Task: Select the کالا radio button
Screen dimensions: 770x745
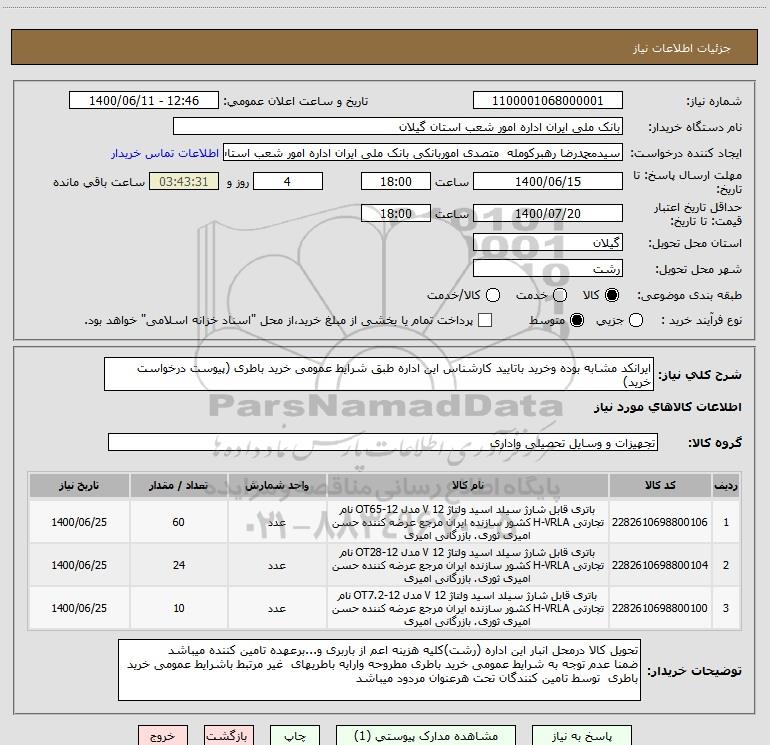Action: pos(612,295)
